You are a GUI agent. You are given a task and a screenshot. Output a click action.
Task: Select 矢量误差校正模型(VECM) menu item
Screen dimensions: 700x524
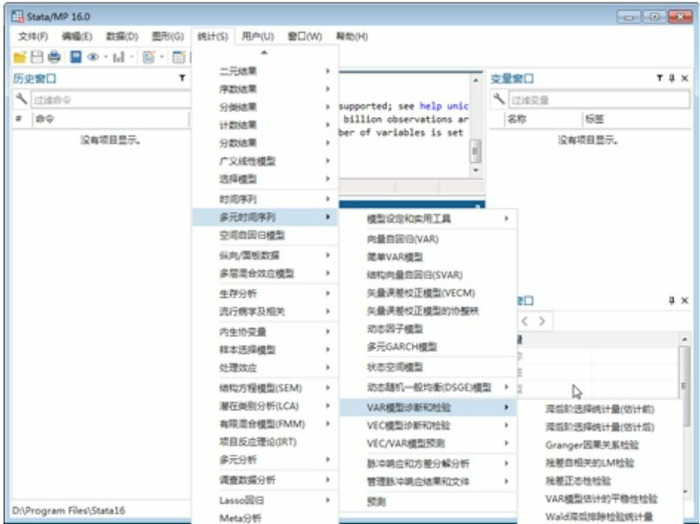[428, 293]
